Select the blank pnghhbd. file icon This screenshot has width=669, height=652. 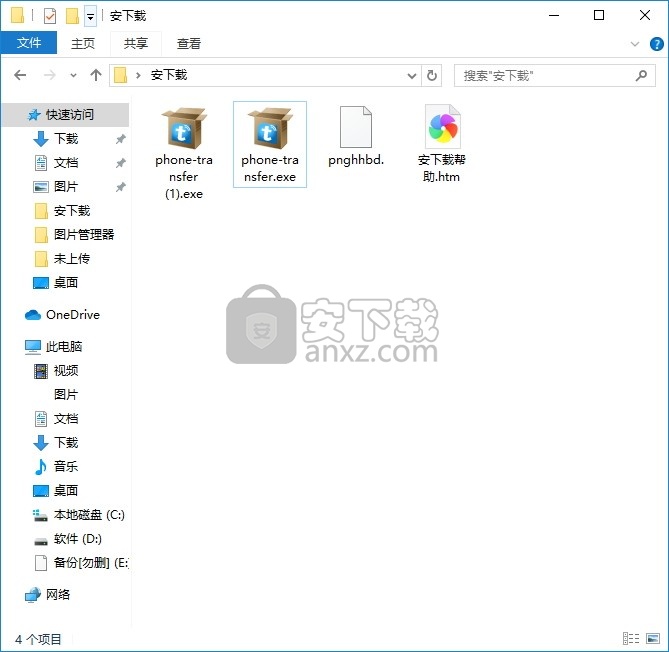point(356,127)
